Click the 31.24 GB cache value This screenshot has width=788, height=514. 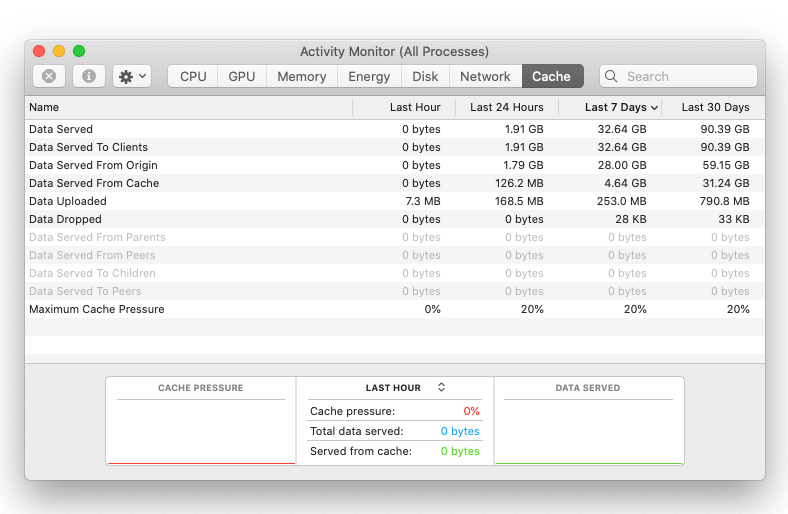tap(726, 183)
